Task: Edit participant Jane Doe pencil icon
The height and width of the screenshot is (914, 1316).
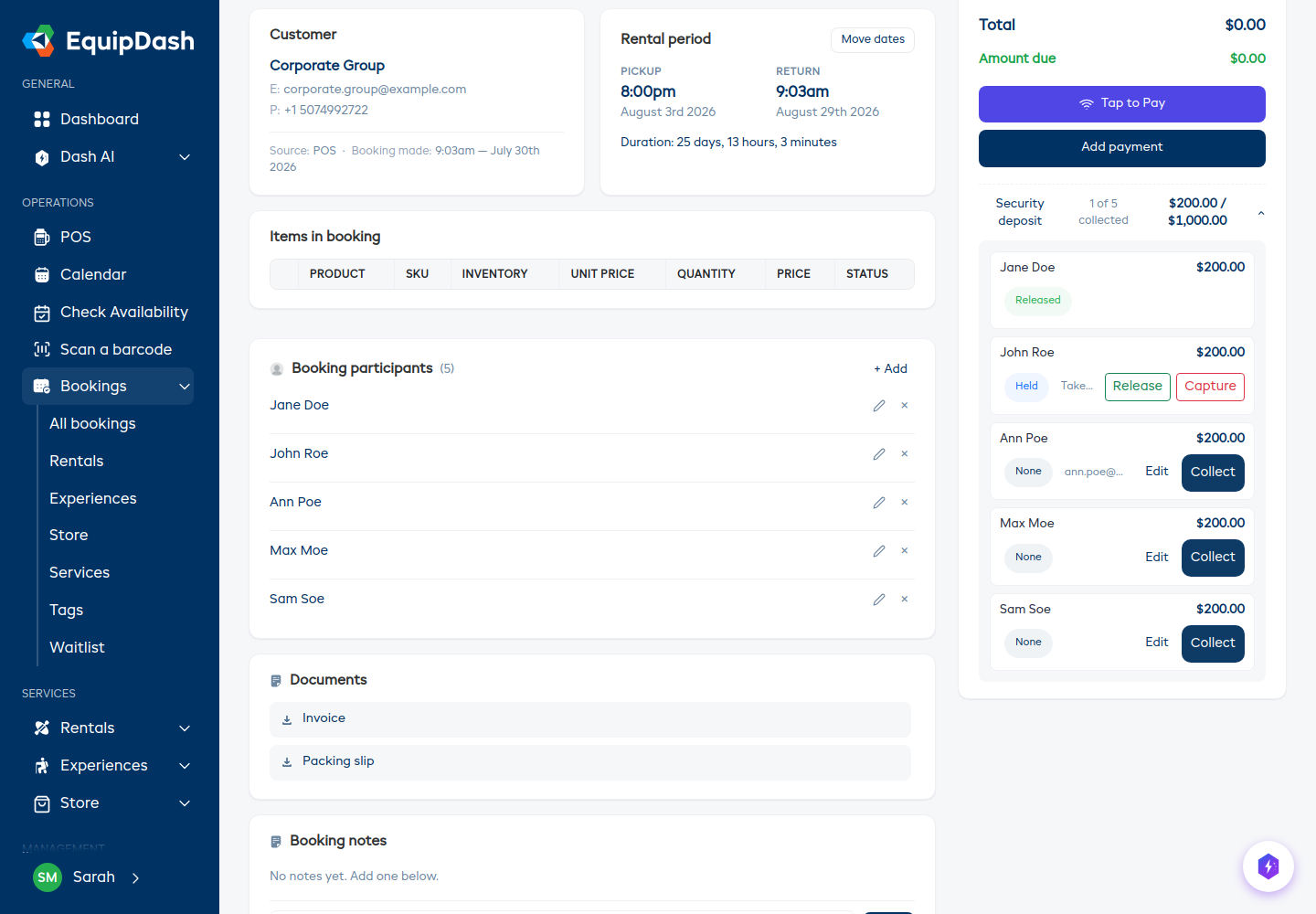Action: click(x=879, y=406)
